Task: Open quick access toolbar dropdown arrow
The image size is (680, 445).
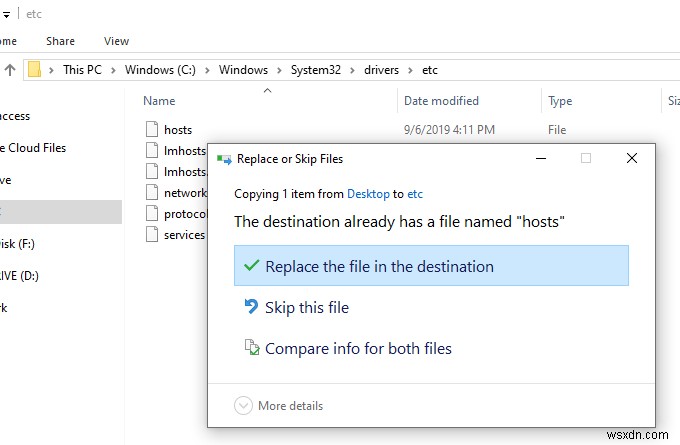Action: coord(6,15)
